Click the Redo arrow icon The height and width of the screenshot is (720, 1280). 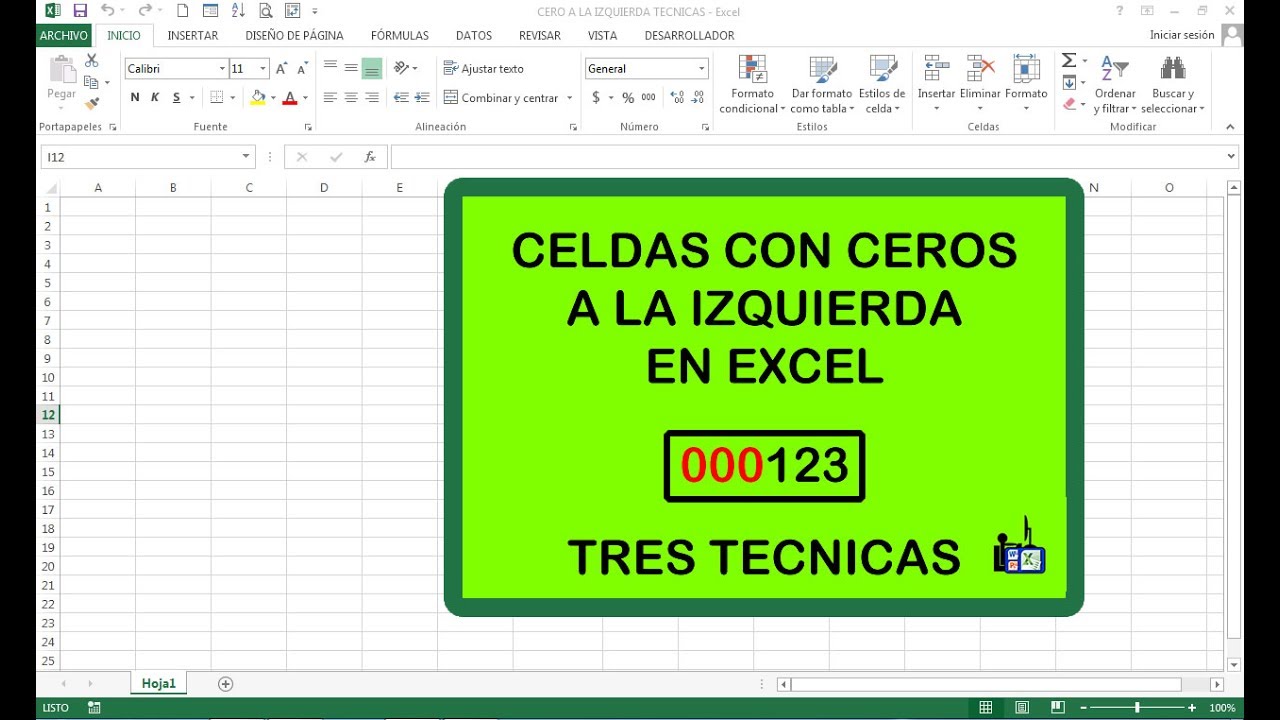tap(145, 11)
